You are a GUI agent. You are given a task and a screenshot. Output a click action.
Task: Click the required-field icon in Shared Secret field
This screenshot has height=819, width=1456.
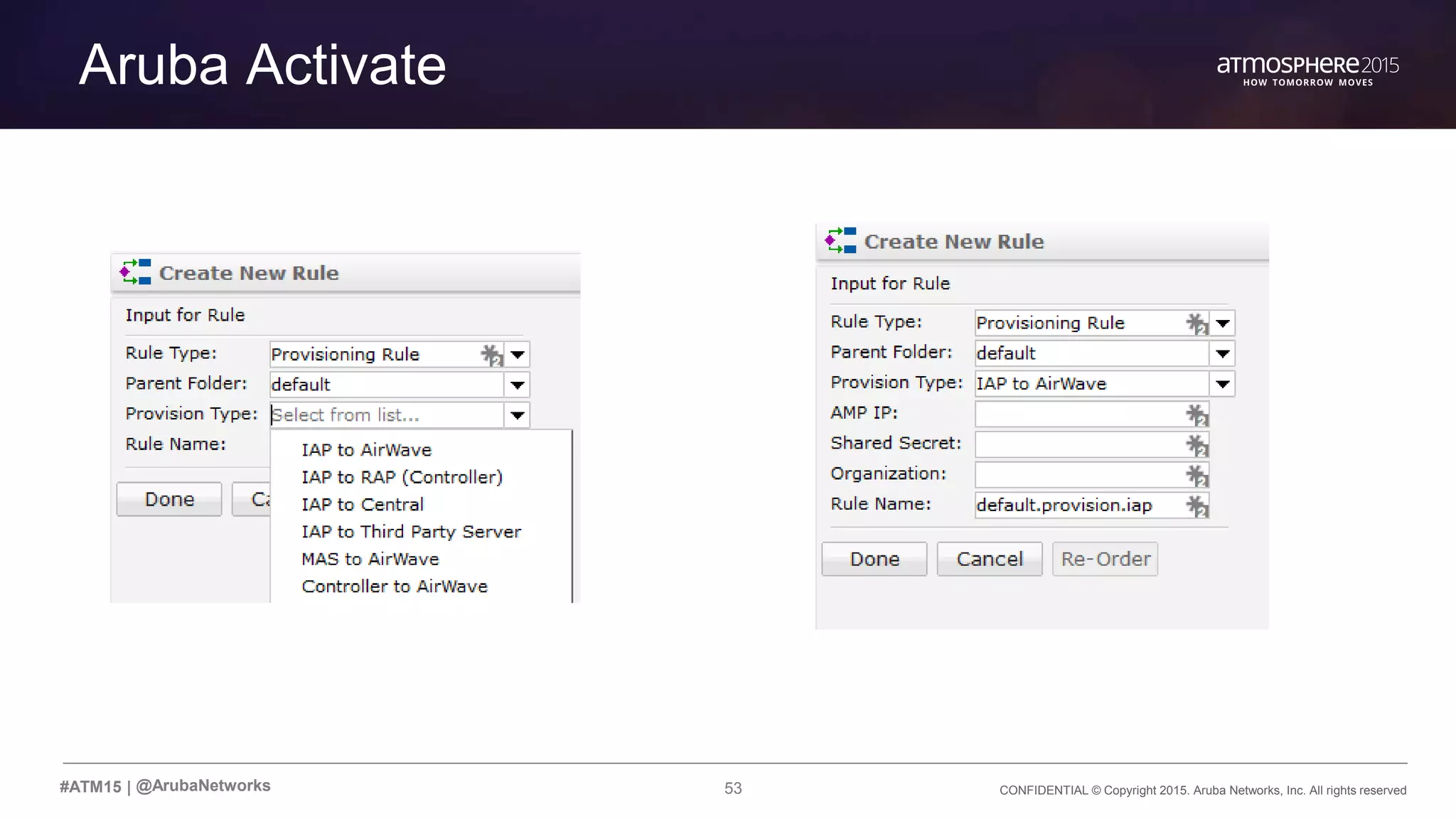pos(1197,445)
